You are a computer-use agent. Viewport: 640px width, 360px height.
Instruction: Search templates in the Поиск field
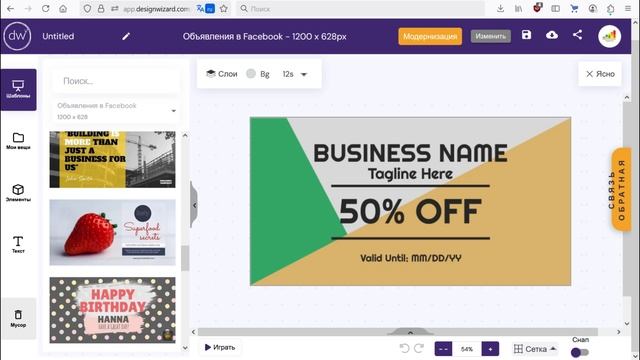(x=116, y=81)
